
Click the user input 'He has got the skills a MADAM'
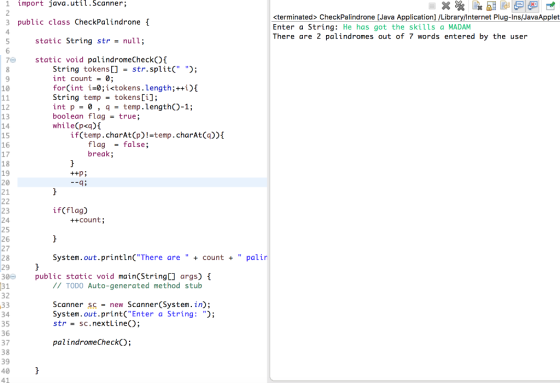point(407,27)
